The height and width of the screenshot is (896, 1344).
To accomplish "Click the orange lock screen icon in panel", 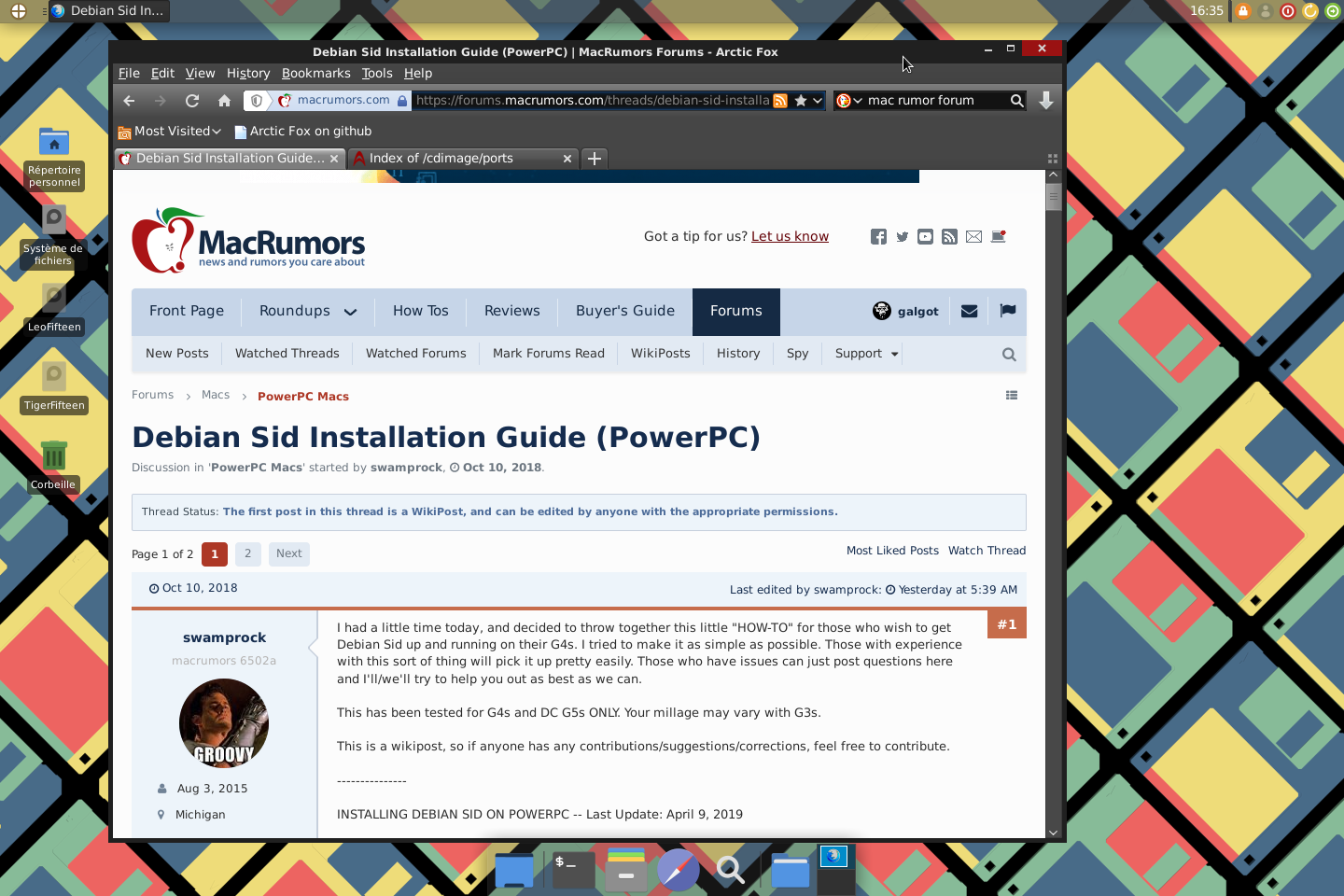I will pyautogui.click(x=1243, y=11).
